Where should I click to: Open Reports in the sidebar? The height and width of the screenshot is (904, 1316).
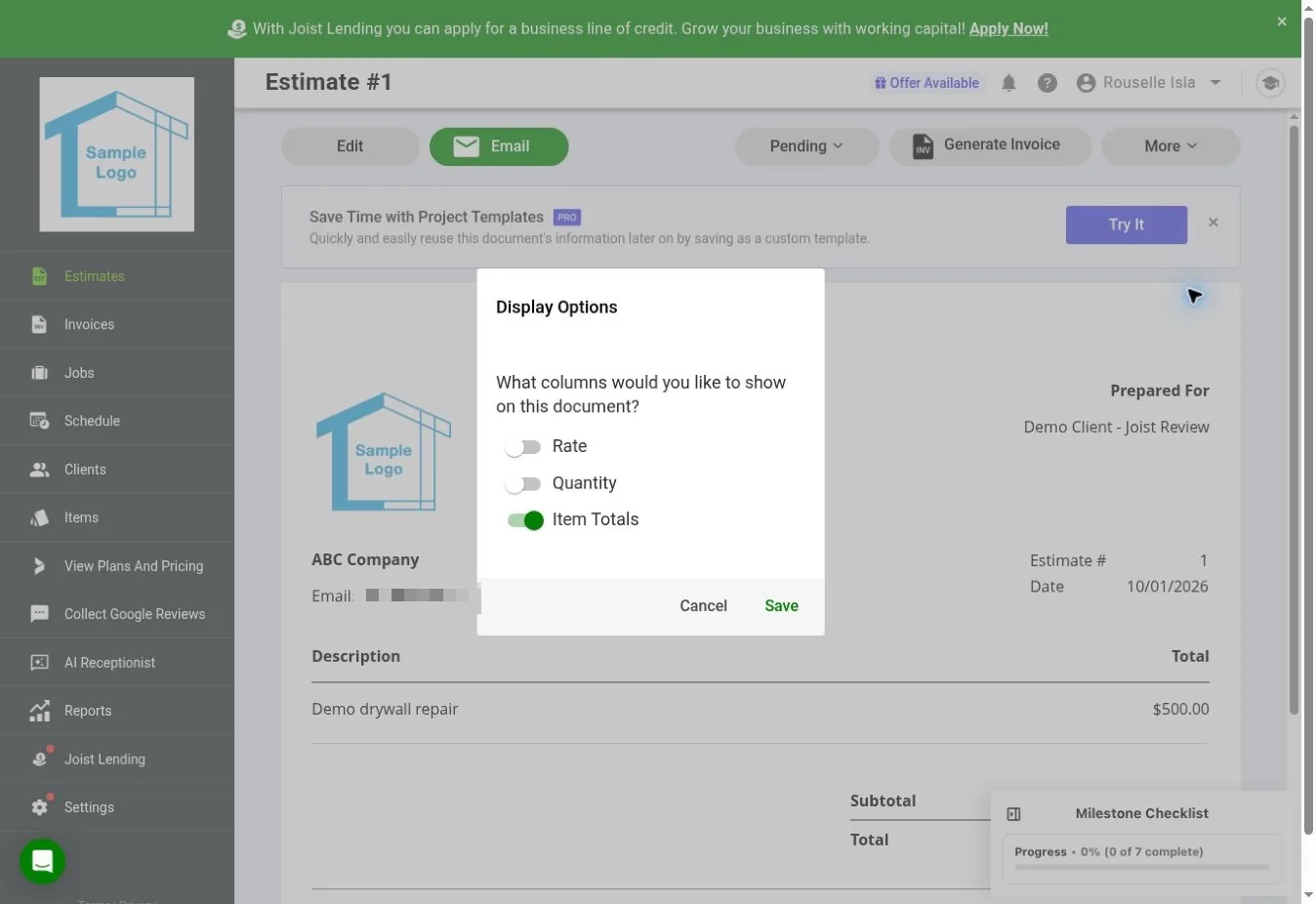point(117,711)
